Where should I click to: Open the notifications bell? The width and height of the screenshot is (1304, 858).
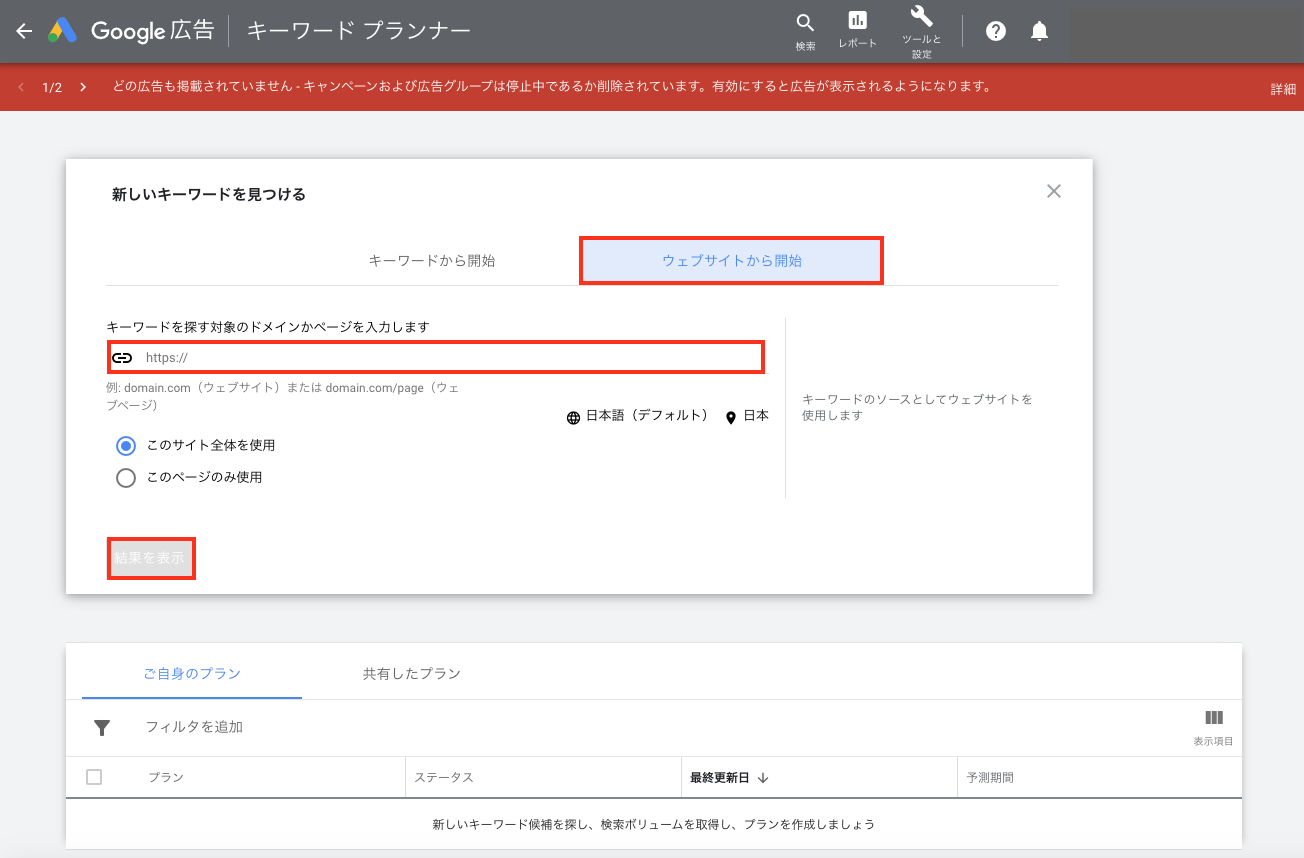point(1040,31)
